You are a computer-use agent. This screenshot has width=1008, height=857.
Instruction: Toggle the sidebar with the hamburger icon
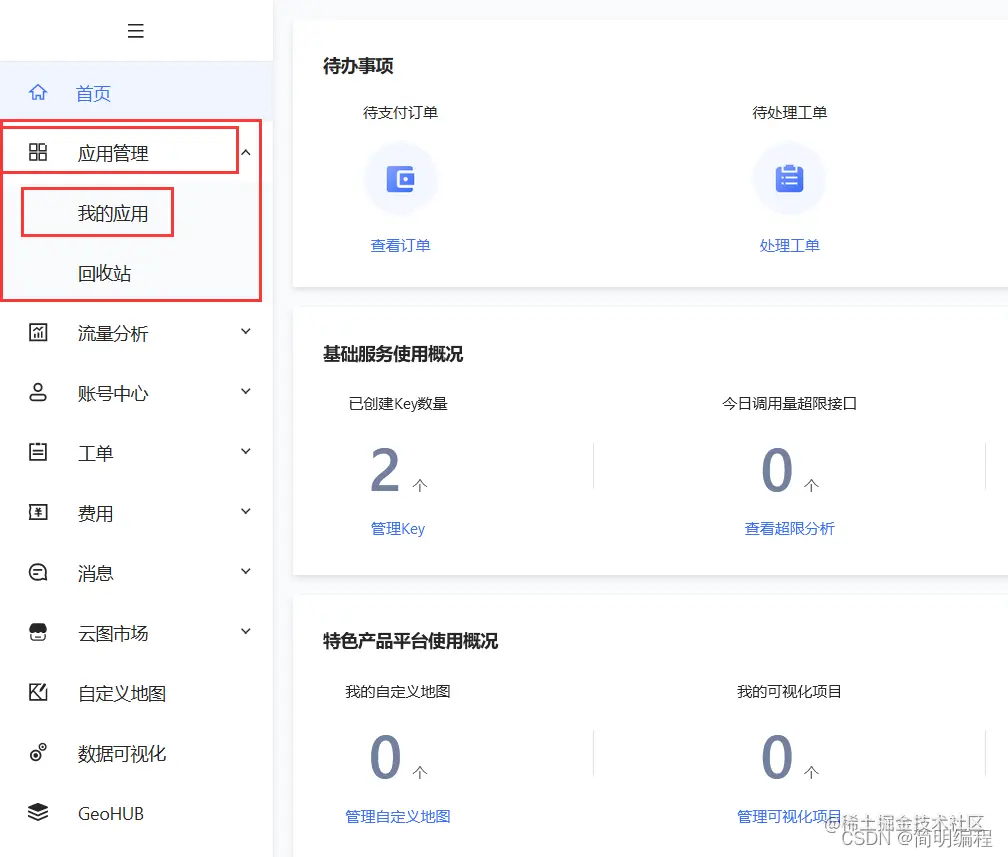point(136,31)
